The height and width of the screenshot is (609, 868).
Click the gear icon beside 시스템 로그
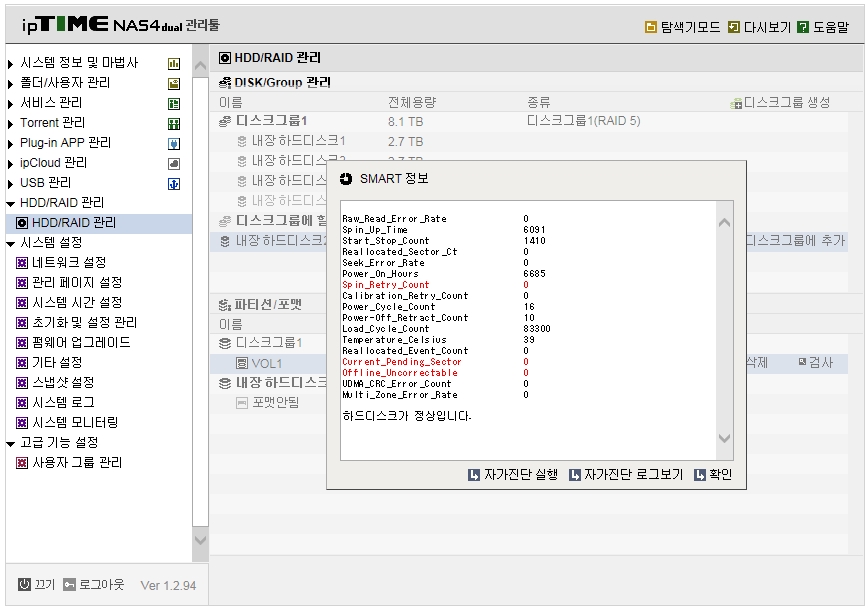pyautogui.click(x=22, y=403)
